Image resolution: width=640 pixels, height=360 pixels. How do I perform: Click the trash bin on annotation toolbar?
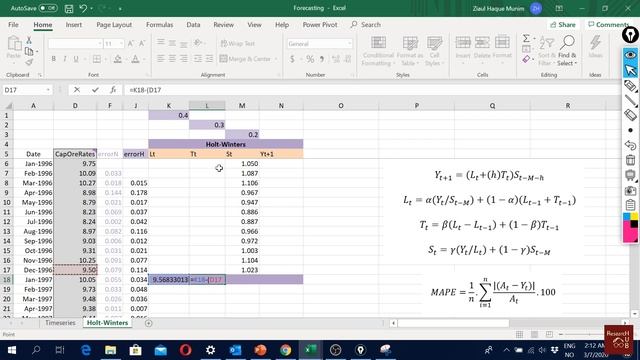[x=631, y=160]
